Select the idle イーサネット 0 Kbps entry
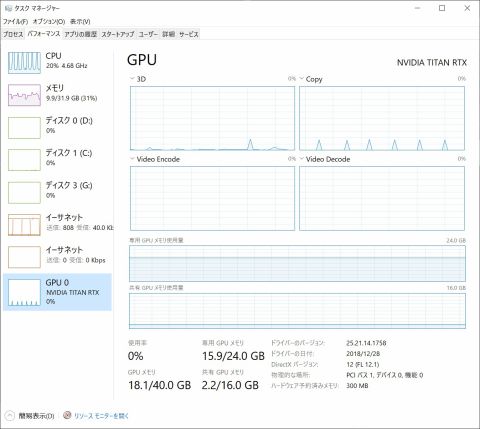Screen dimensions: 480x429 click(x=57, y=257)
